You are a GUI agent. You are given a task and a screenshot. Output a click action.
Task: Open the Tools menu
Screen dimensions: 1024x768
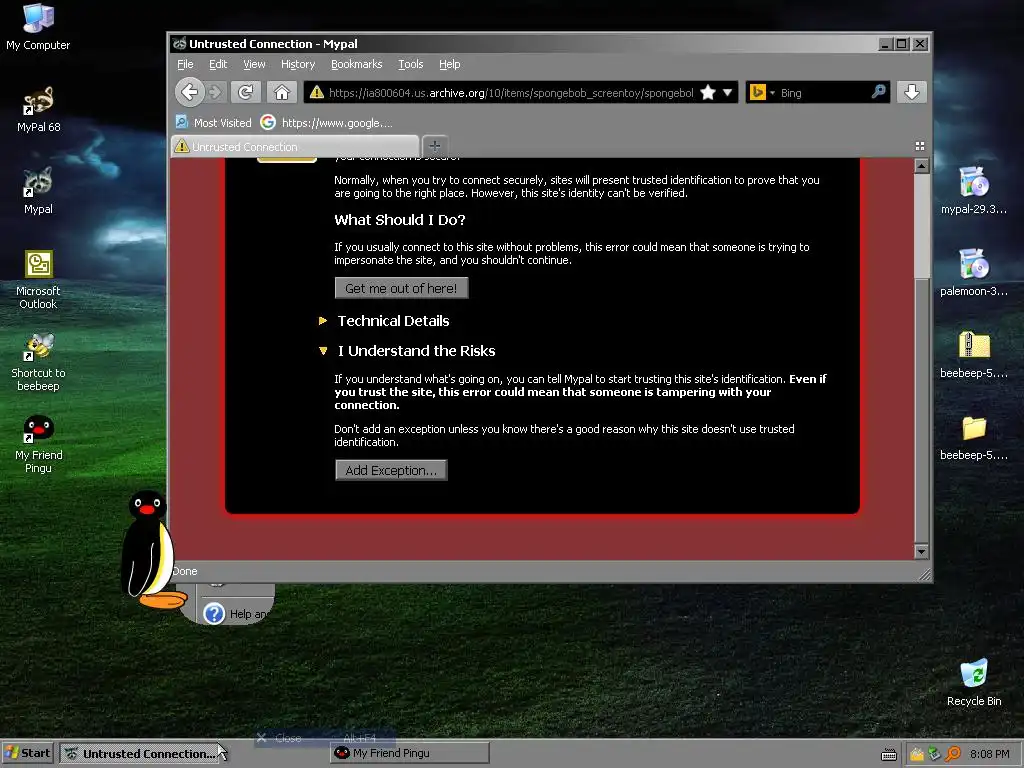coord(411,64)
